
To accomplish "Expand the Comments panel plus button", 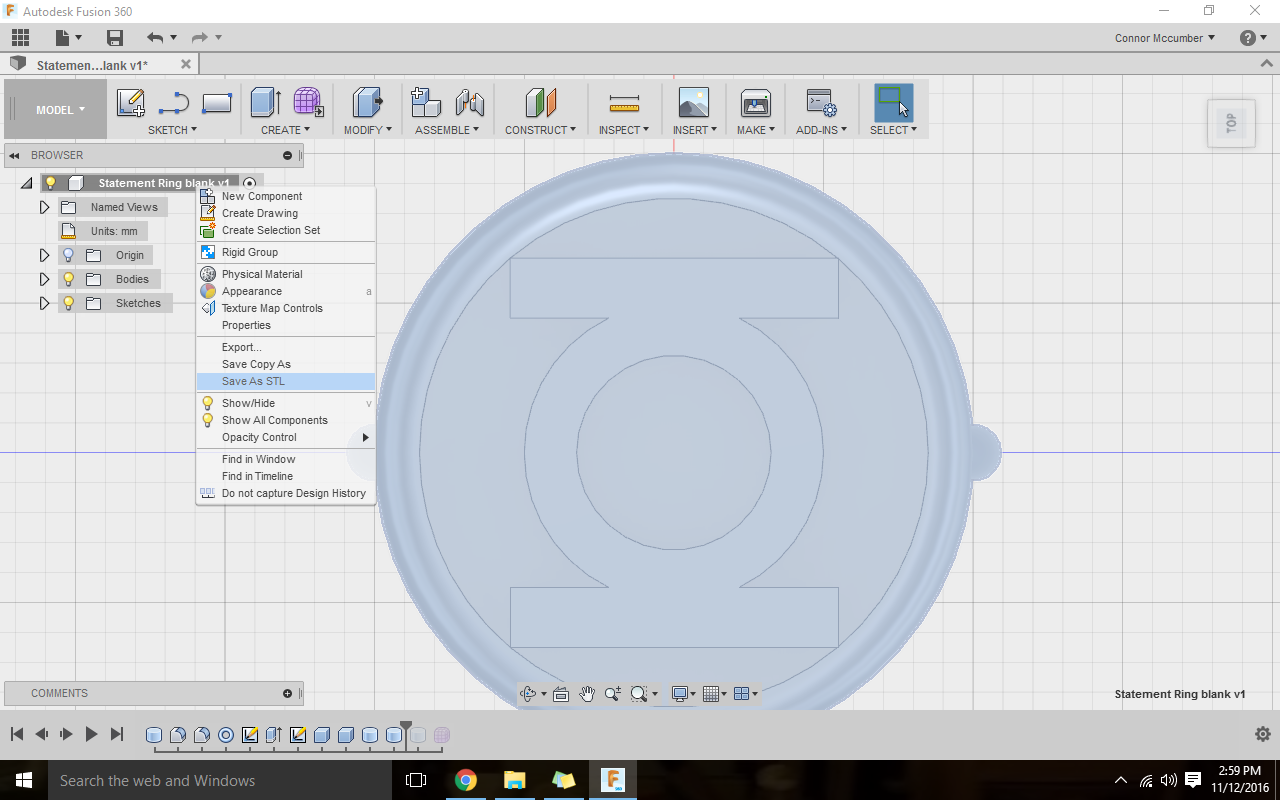I will click(x=287, y=693).
